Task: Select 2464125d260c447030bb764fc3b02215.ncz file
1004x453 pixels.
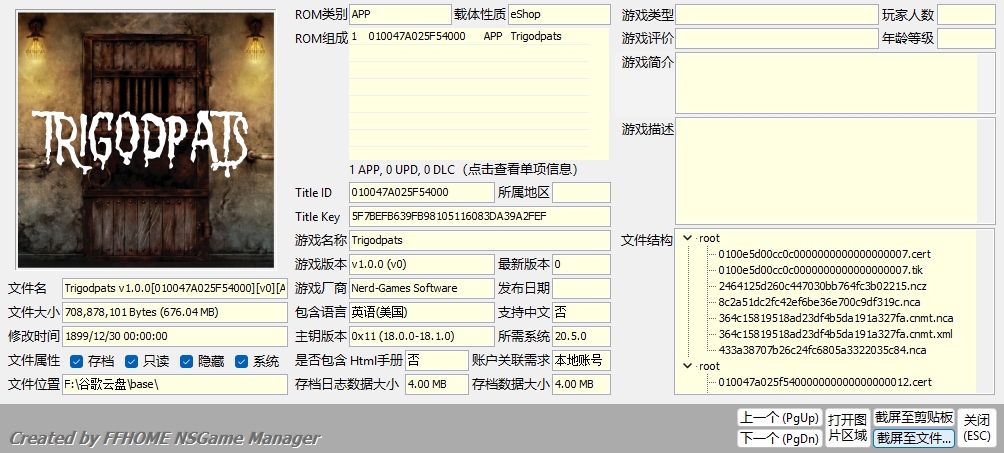Action: click(x=822, y=286)
